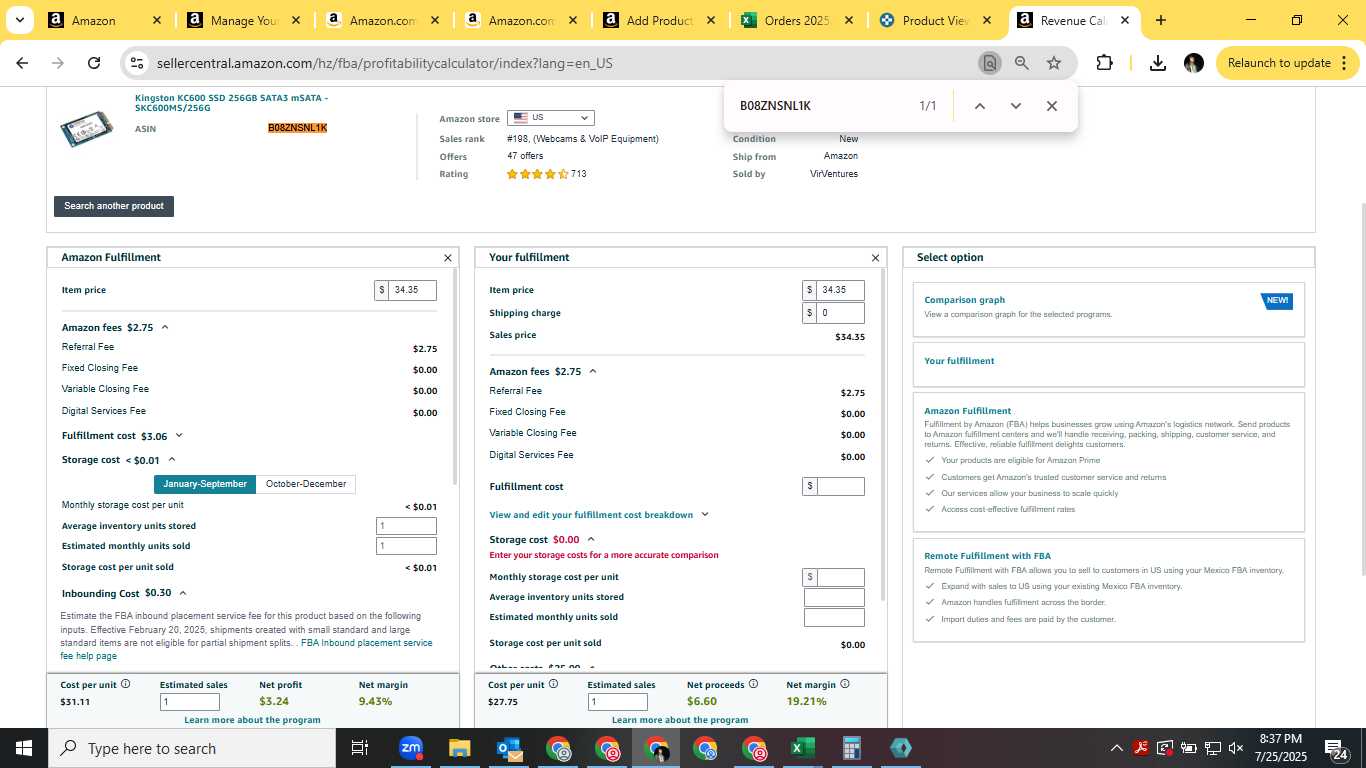This screenshot has width=1366, height=768.
Task: Open Chrome downloads
Action: pyautogui.click(x=1158, y=63)
